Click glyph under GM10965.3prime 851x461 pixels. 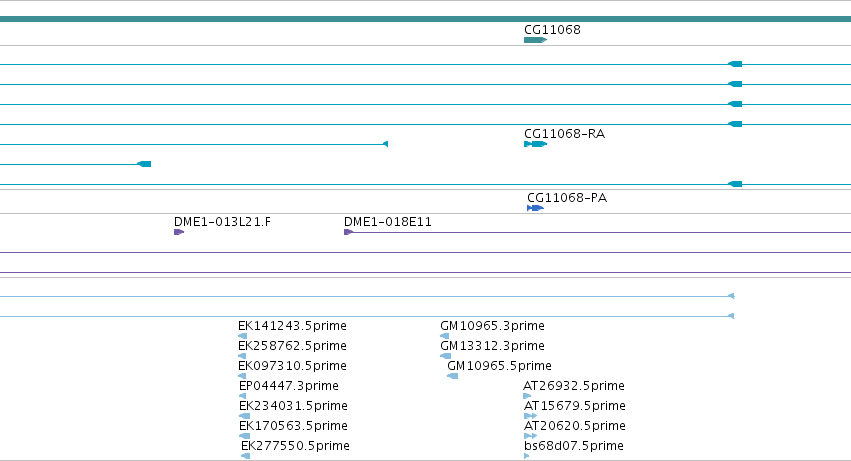click(x=444, y=336)
